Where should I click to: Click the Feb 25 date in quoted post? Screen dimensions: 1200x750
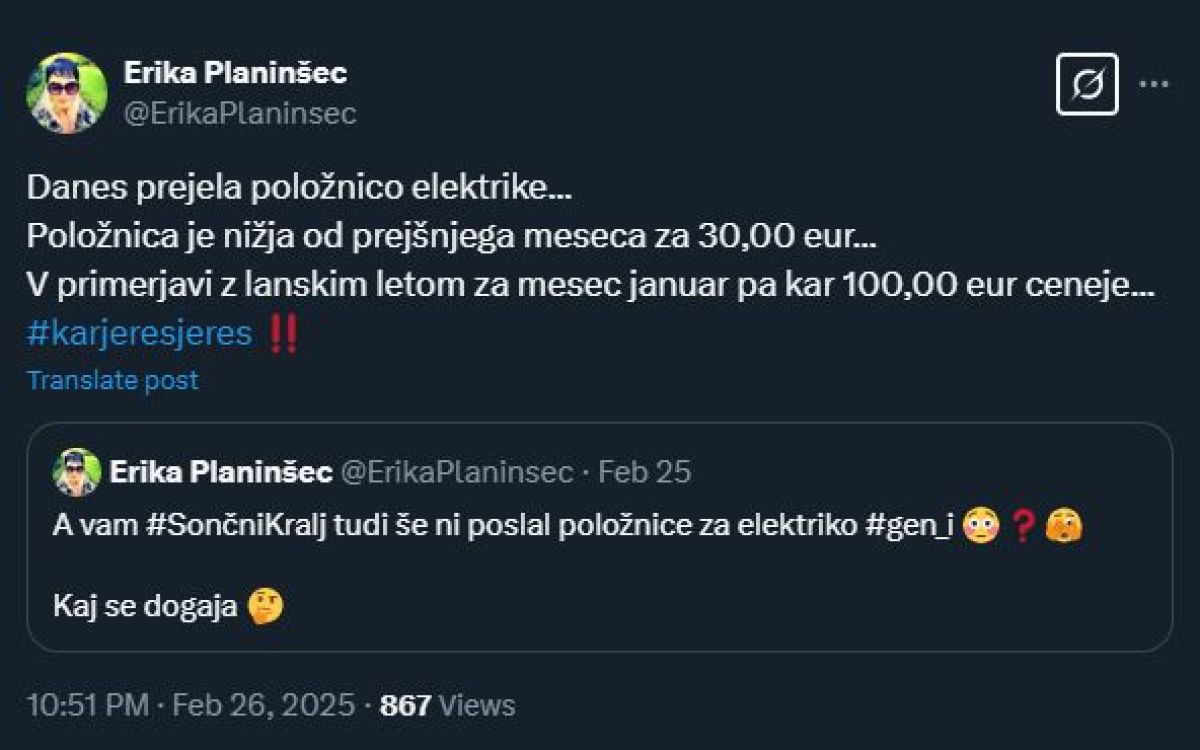pyautogui.click(x=644, y=472)
